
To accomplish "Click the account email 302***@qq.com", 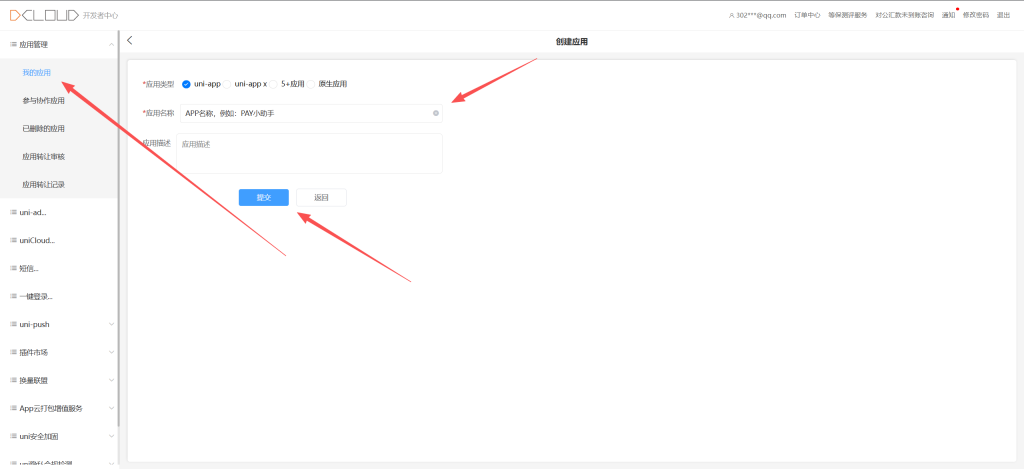I will pos(761,16).
